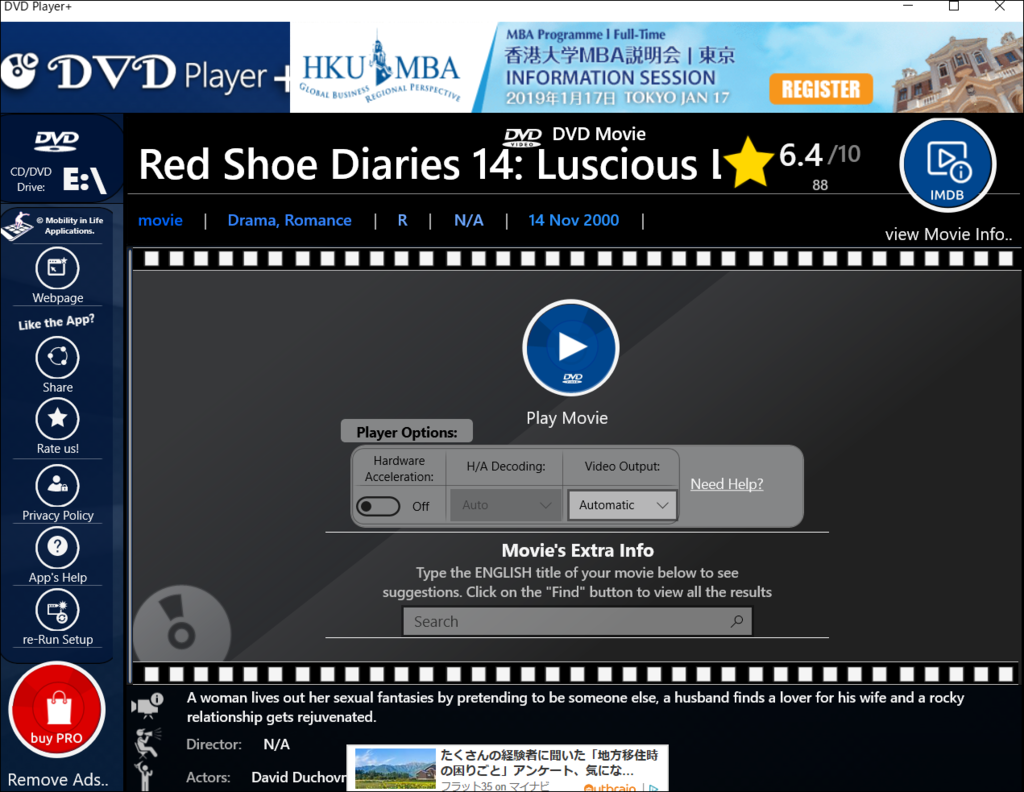Open the App's Help question icon
This screenshot has height=792, width=1024.
click(57, 547)
